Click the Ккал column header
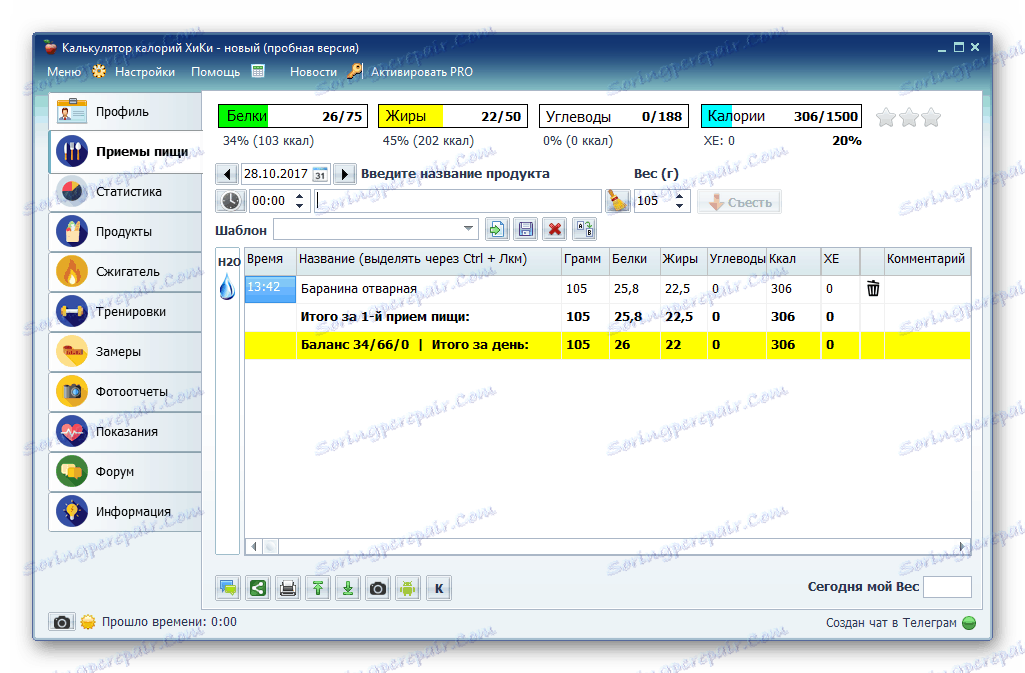 point(793,259)
